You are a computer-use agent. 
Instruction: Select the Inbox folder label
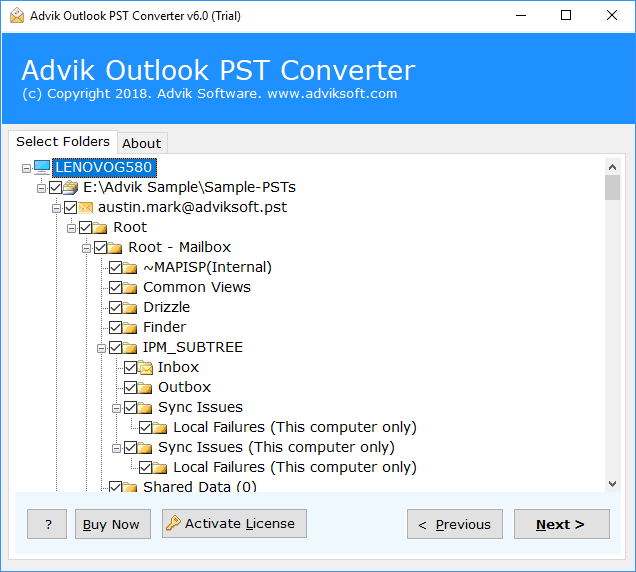[x=178, y=368]
